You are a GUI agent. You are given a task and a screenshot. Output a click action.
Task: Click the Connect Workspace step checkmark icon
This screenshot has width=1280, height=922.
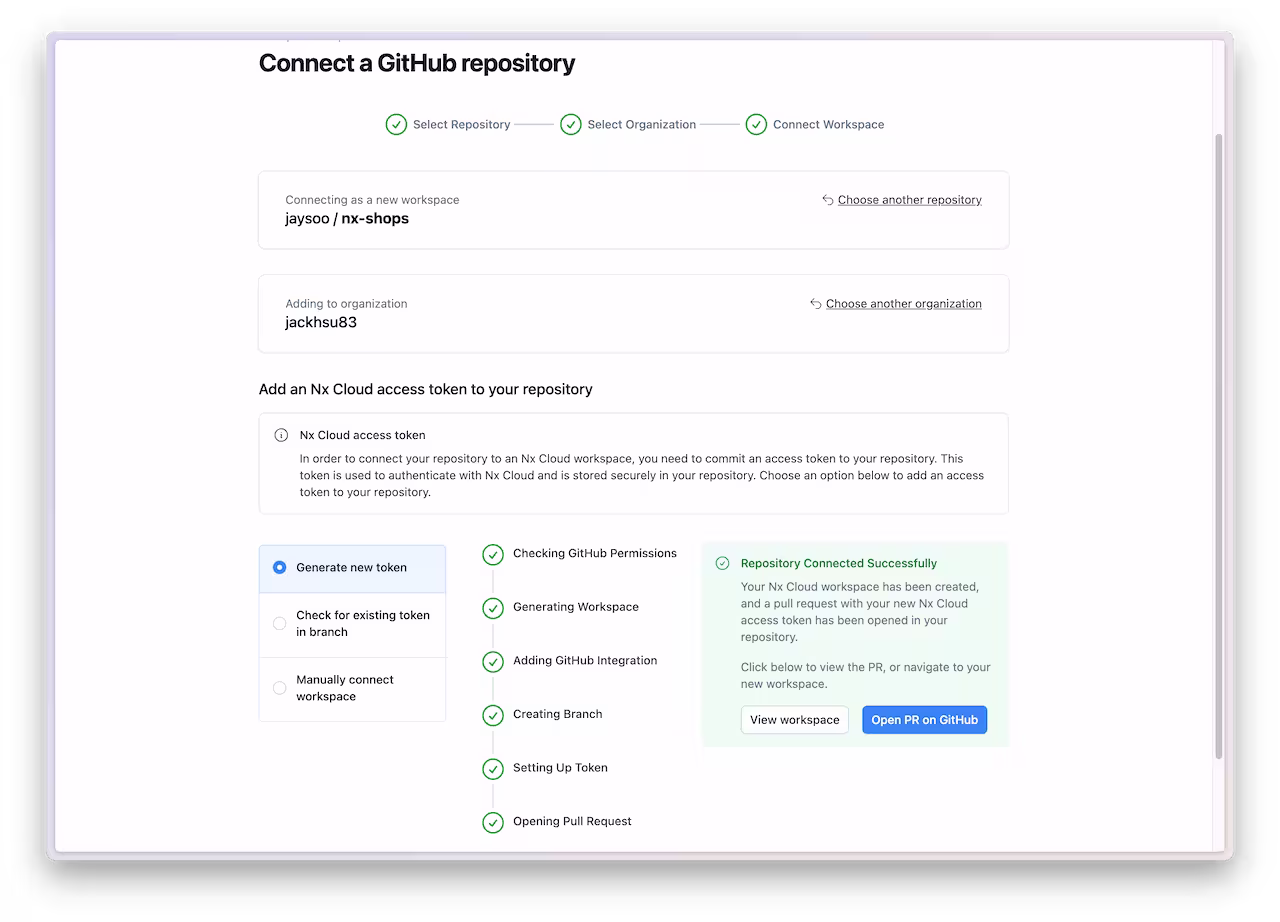click(756, 125)
